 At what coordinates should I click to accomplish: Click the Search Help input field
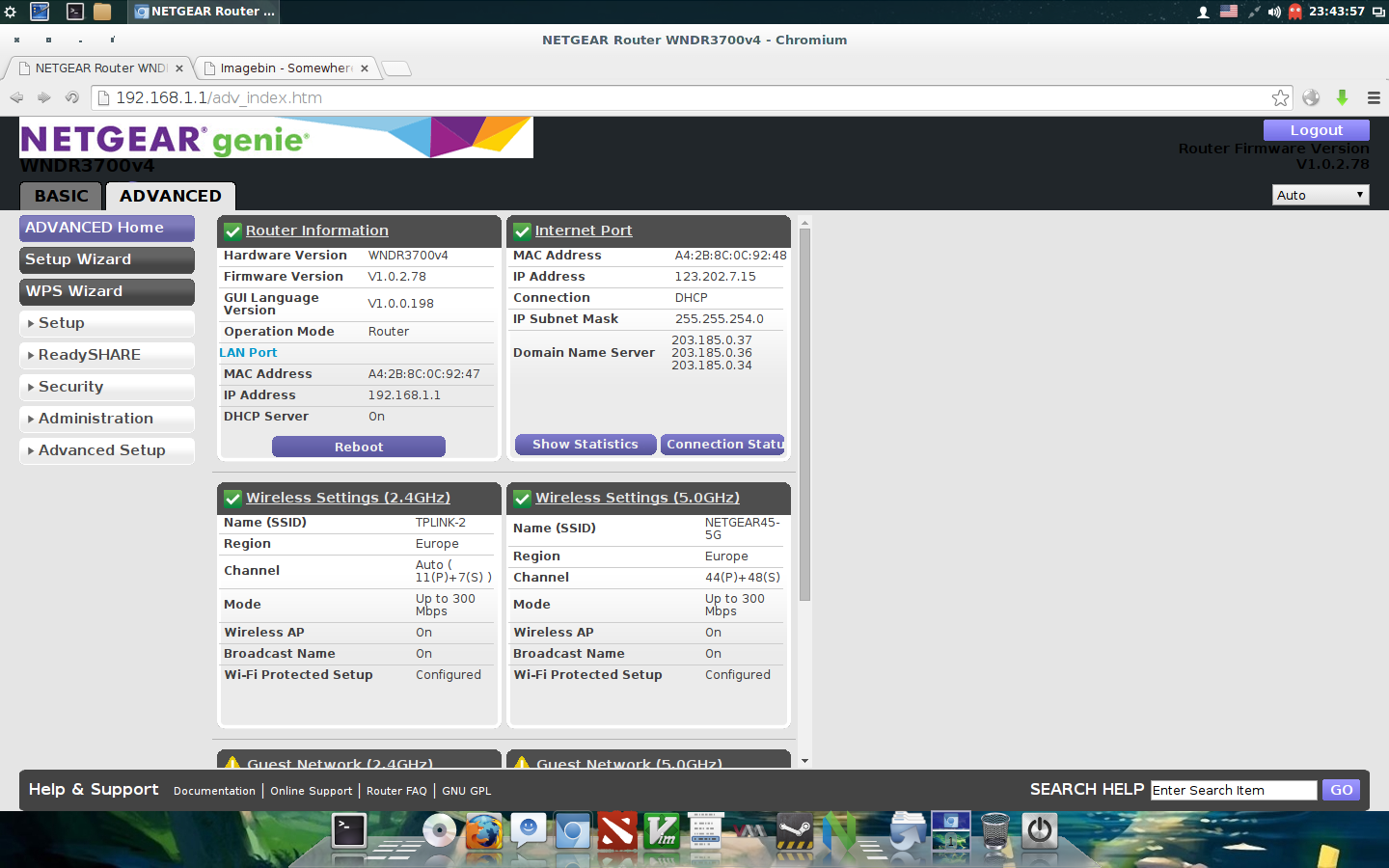pos(1234,790)
